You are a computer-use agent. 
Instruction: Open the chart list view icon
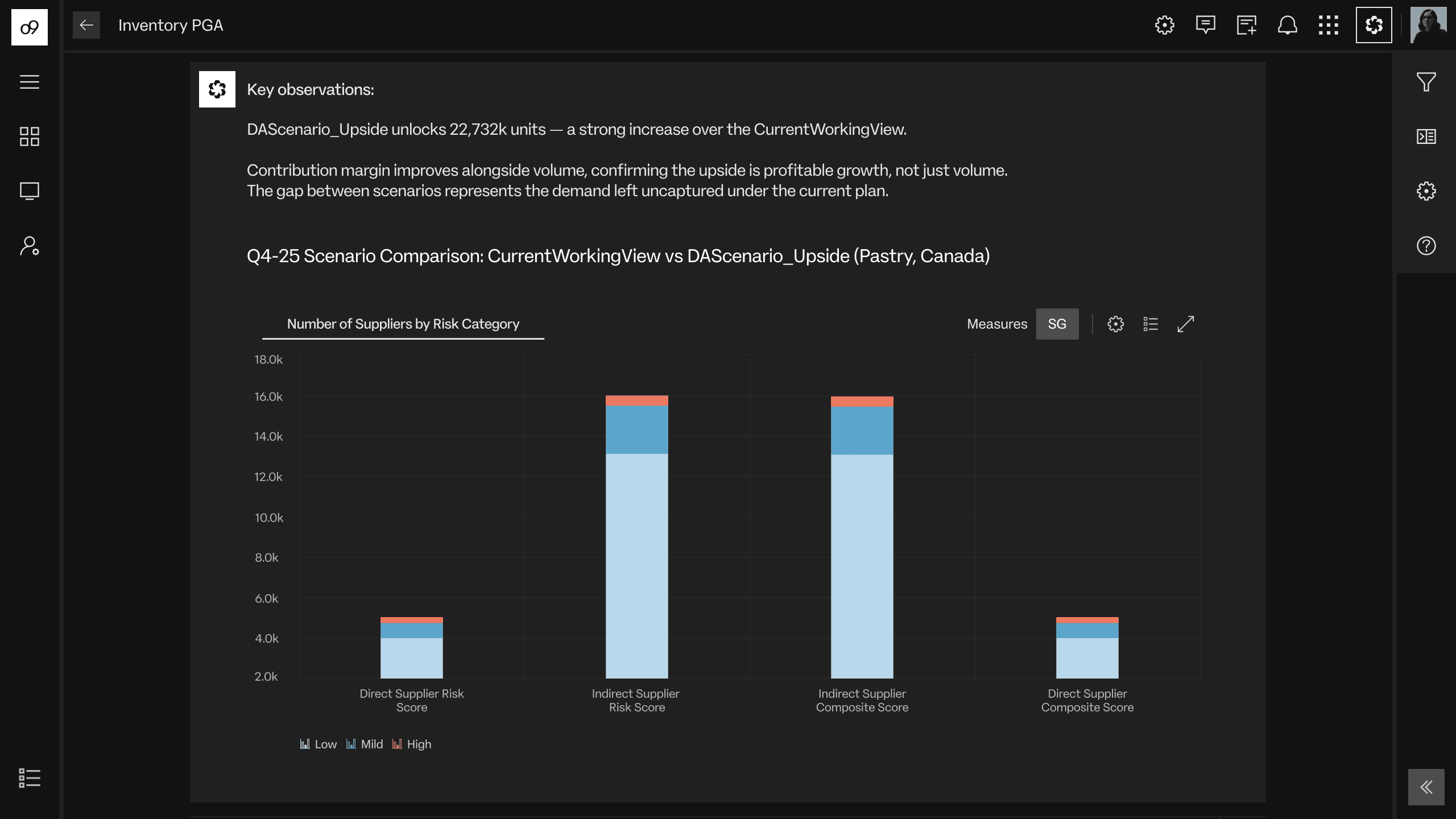pos(1151,324)
